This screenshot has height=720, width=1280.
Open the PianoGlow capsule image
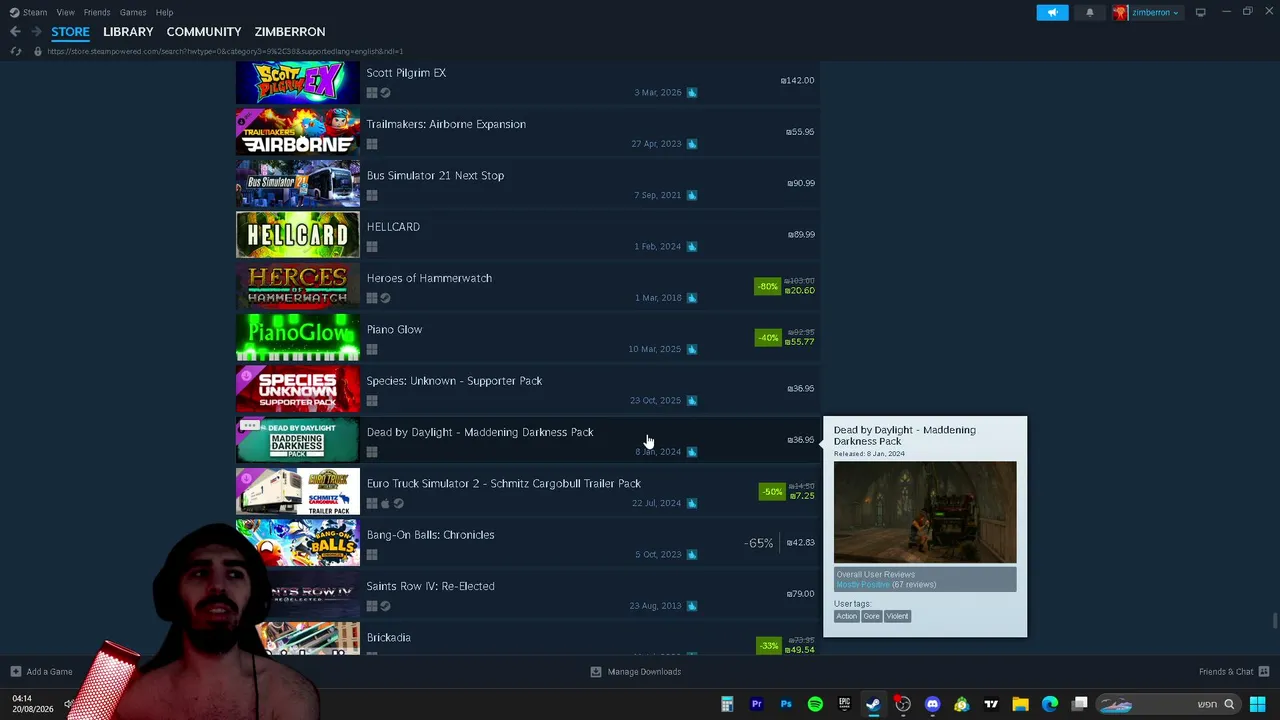click(298, 337)
